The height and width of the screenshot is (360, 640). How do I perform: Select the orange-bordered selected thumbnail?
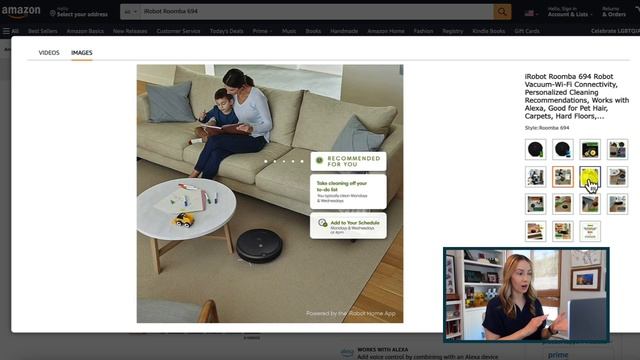(563, 177)
